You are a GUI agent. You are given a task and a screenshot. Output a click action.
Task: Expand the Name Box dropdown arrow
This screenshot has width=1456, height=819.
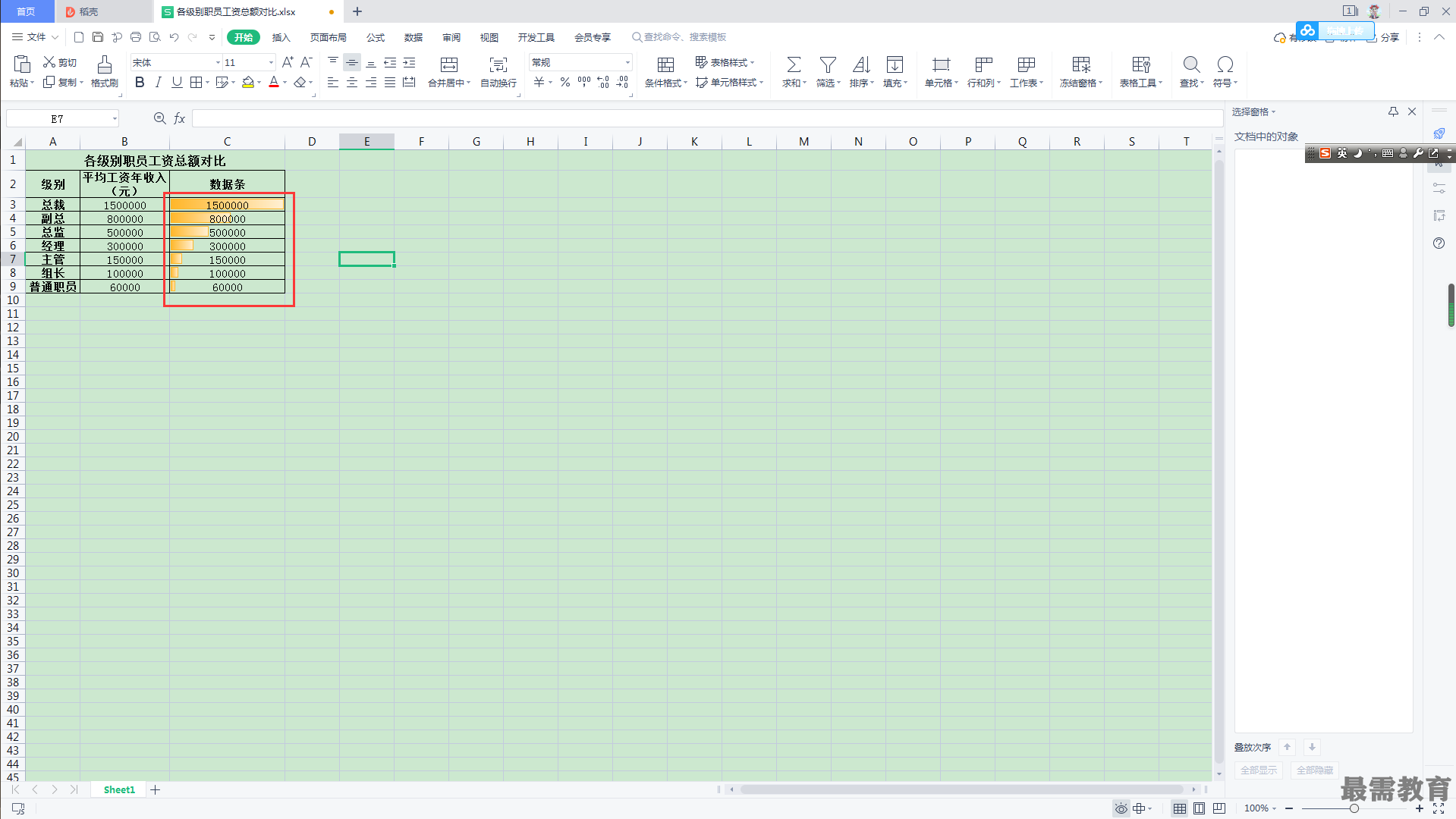click(115, 118)
